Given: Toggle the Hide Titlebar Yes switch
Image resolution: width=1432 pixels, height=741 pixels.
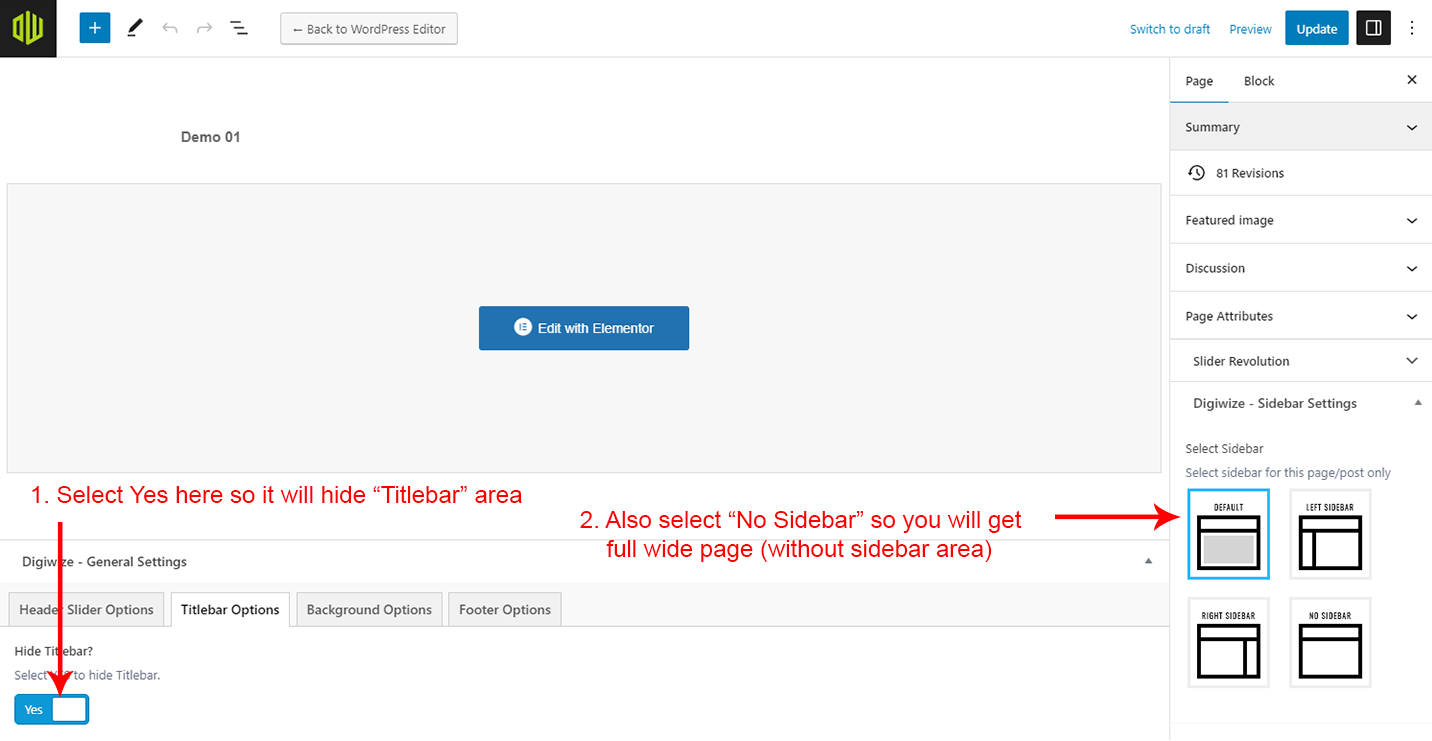Looking at the screenshot, I should tap(52, 709).
